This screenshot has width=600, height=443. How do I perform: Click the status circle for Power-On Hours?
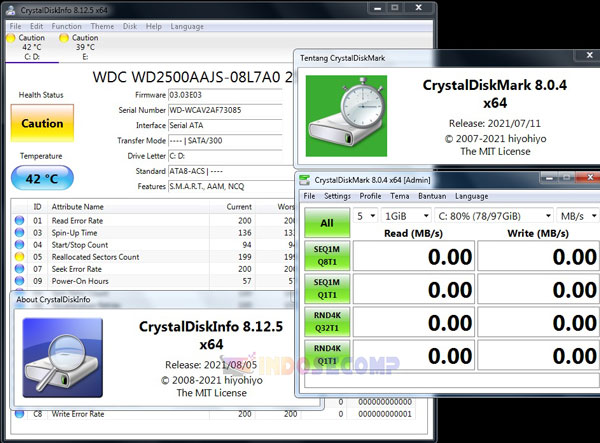[x=19, y=281]
